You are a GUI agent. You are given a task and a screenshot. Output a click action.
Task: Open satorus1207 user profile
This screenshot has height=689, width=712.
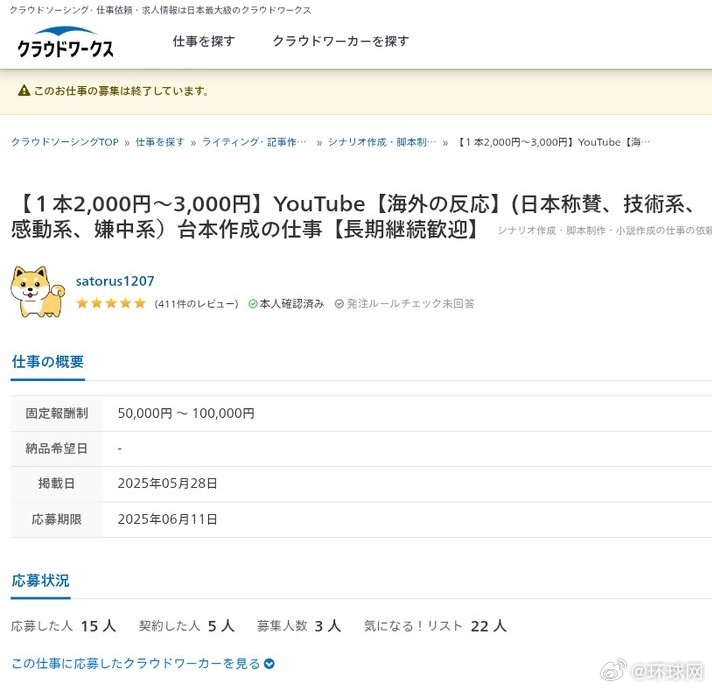(115, 281)
